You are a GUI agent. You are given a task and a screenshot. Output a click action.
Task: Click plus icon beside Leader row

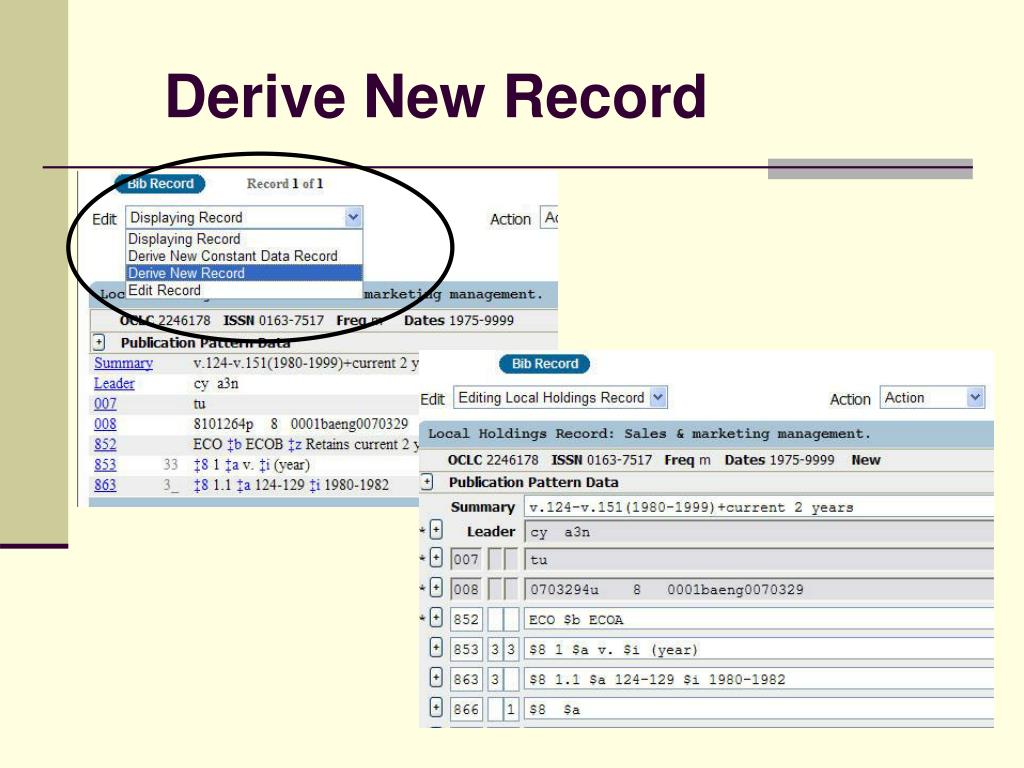(436, 530)
